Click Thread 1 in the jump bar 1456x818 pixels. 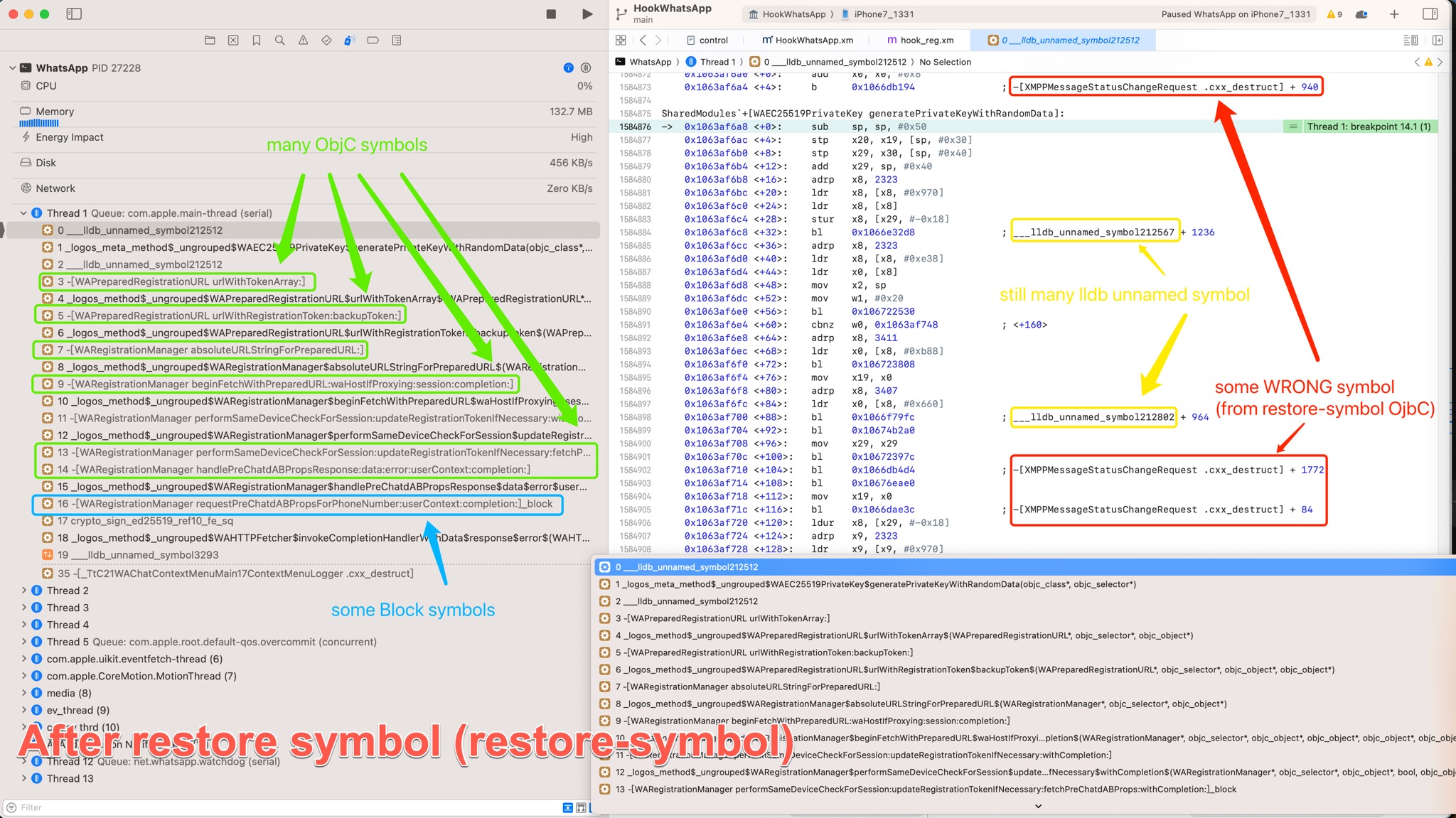(x=710, y=62)
